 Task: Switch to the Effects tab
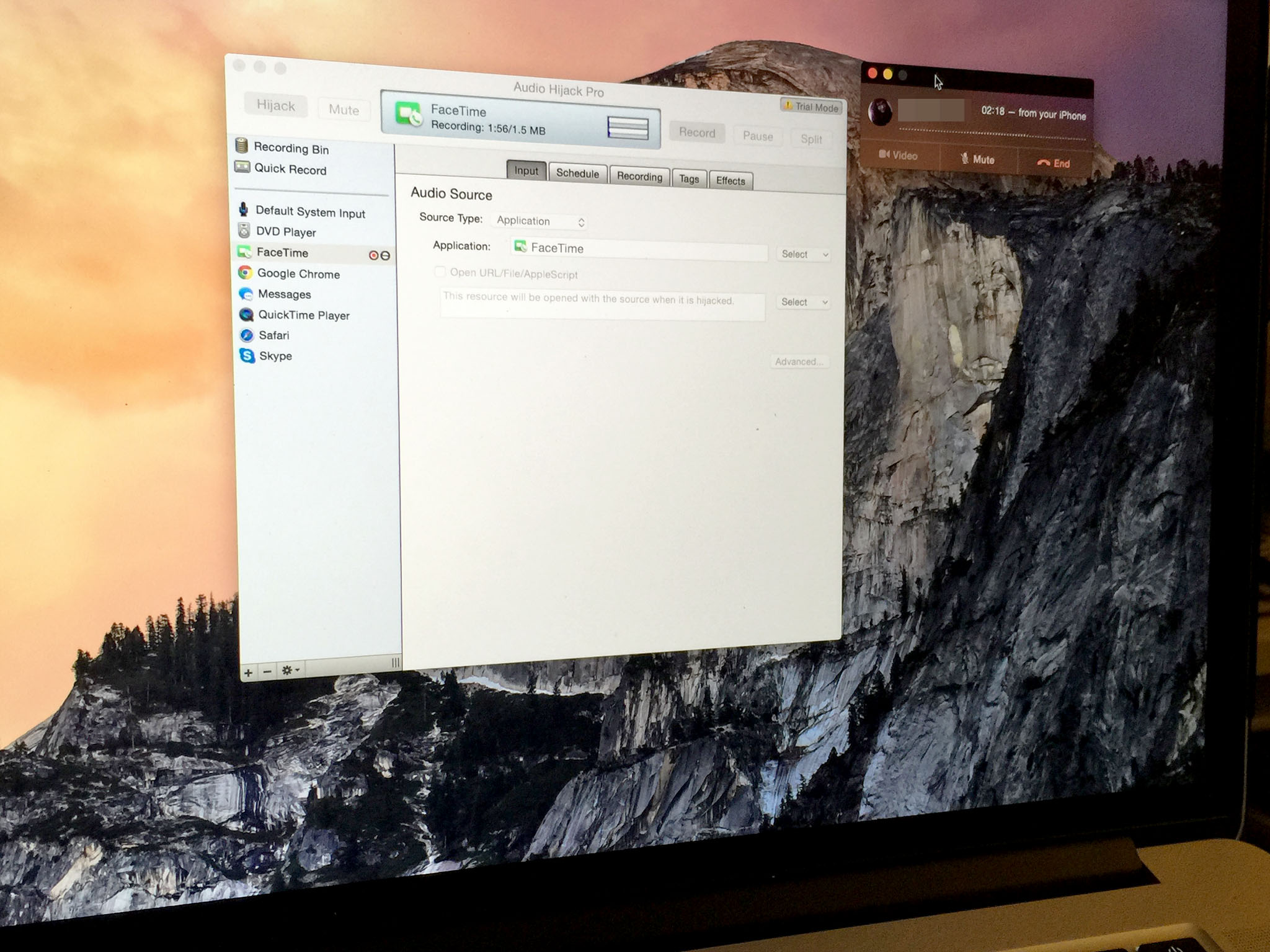click(730, 181)
